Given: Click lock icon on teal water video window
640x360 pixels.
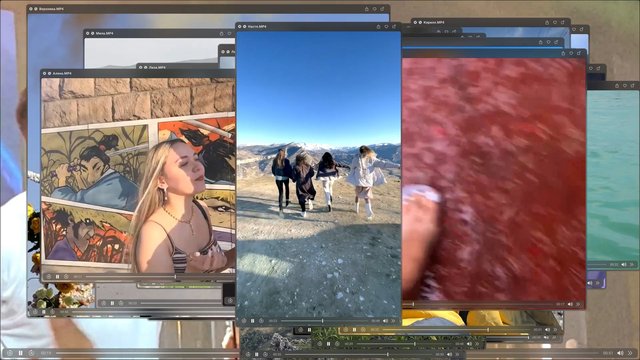Looking at the screenshot, I should [617, 85].
